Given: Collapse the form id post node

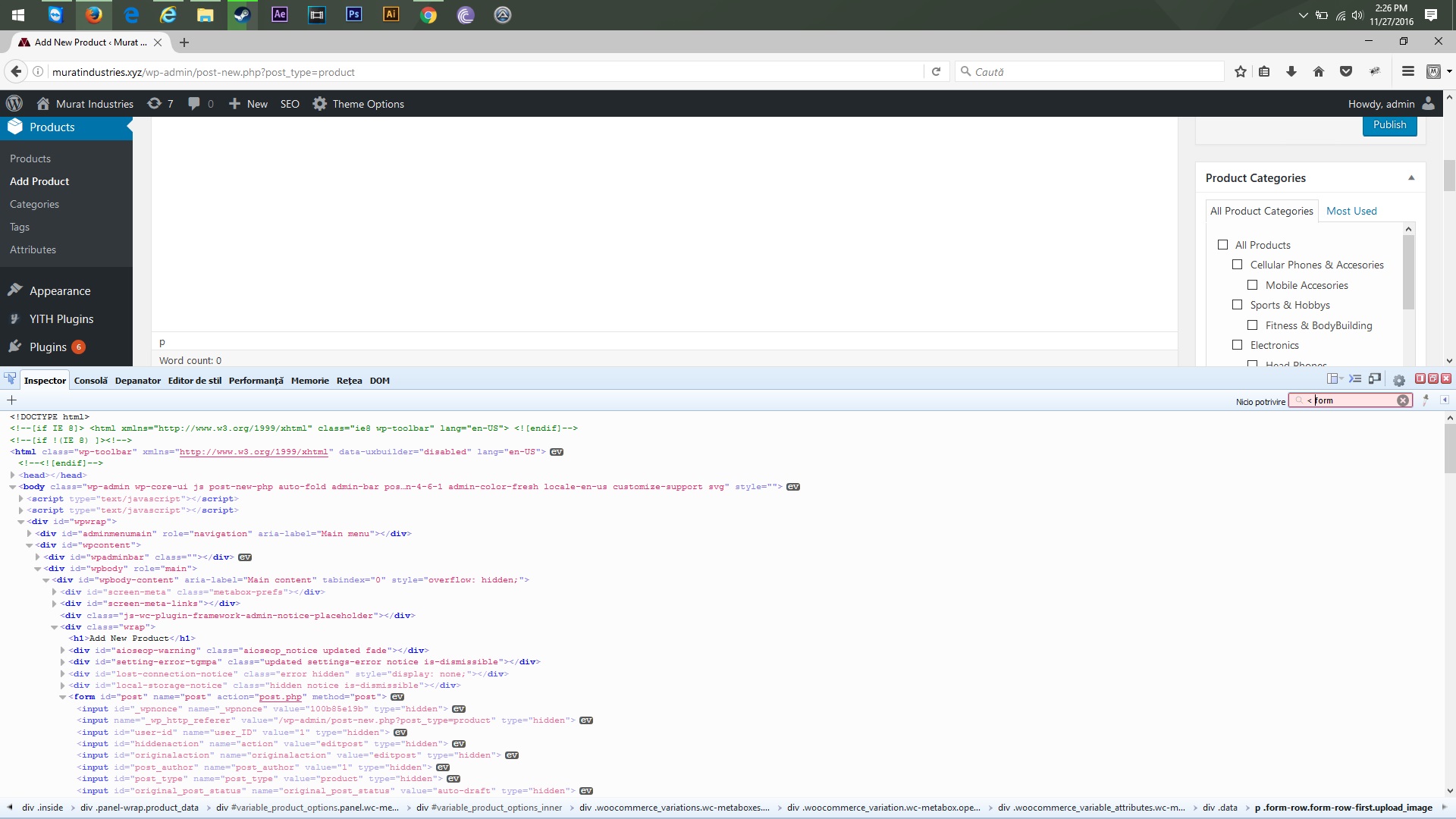Looking at the screenshot, I should coord(63,697).
